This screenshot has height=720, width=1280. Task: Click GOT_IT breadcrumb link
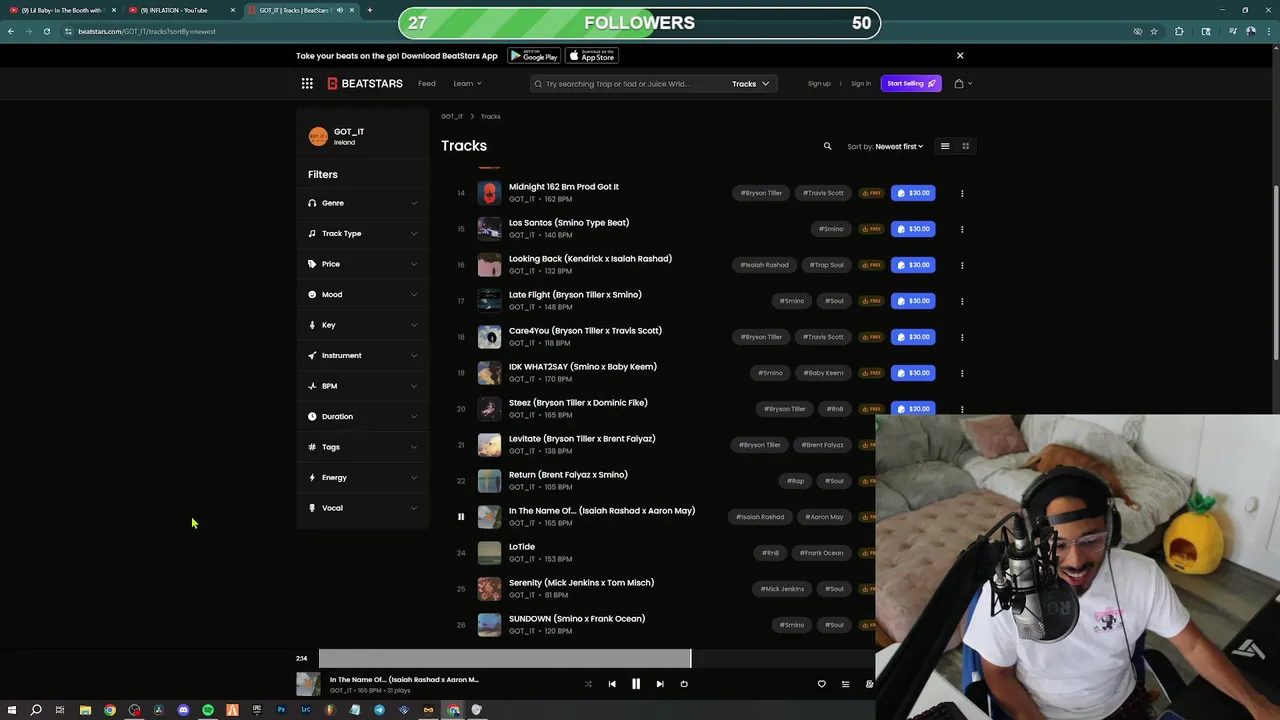[452, 117]
